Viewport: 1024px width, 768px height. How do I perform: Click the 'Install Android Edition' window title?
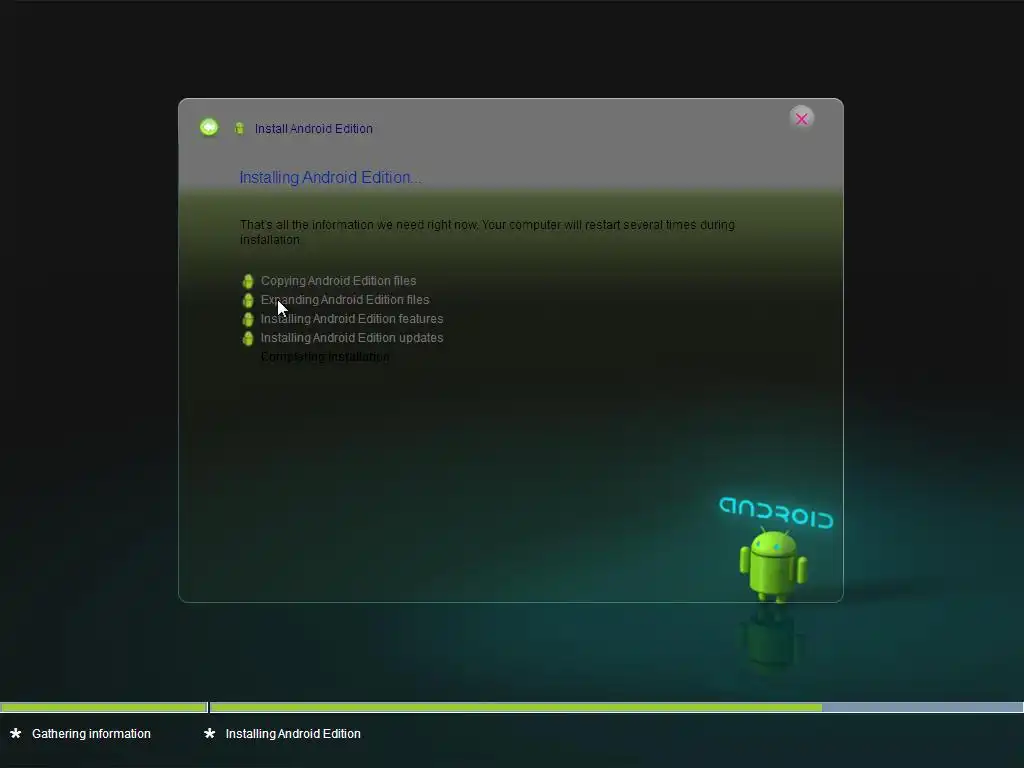313,129
